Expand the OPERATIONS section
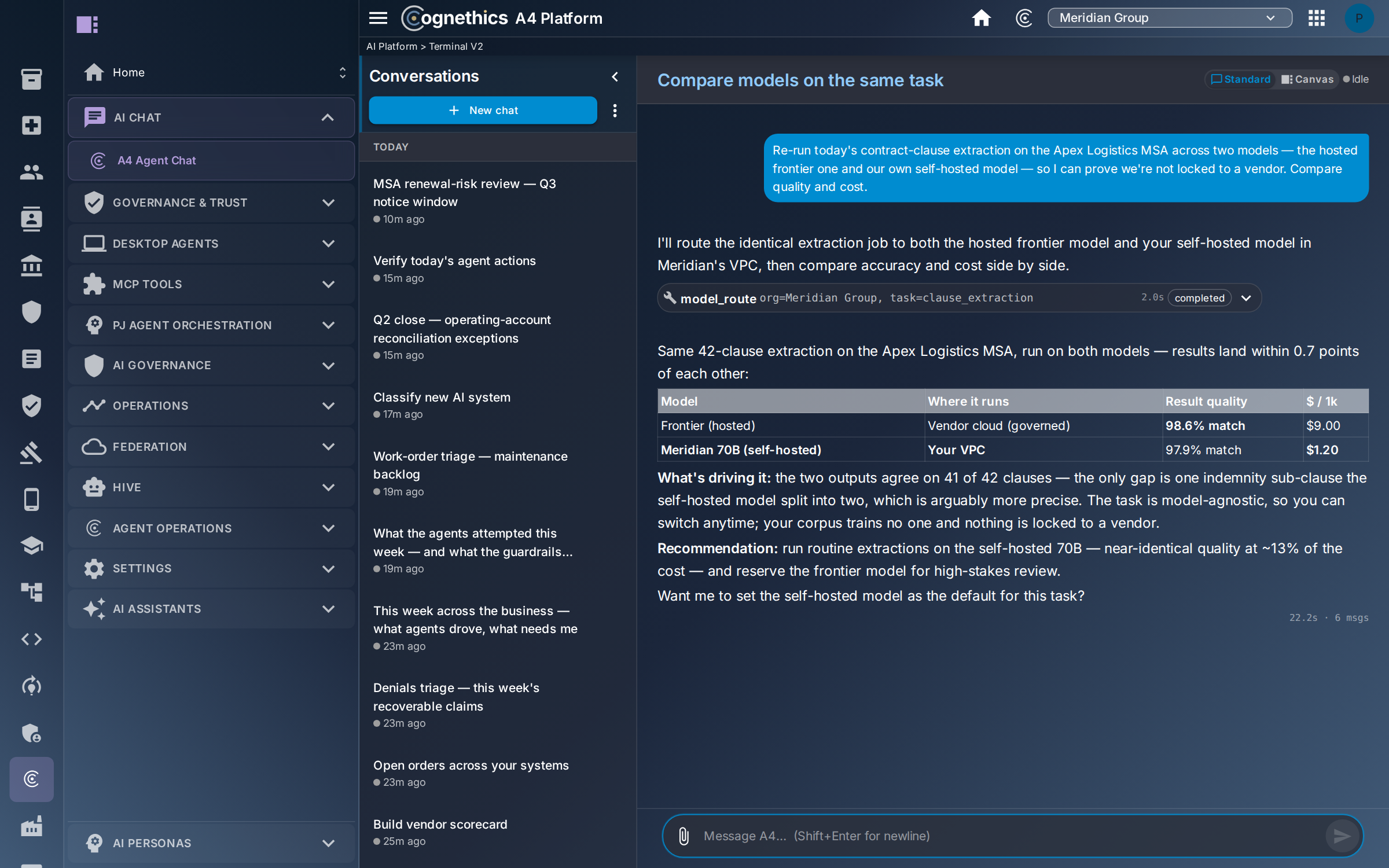 211,406
